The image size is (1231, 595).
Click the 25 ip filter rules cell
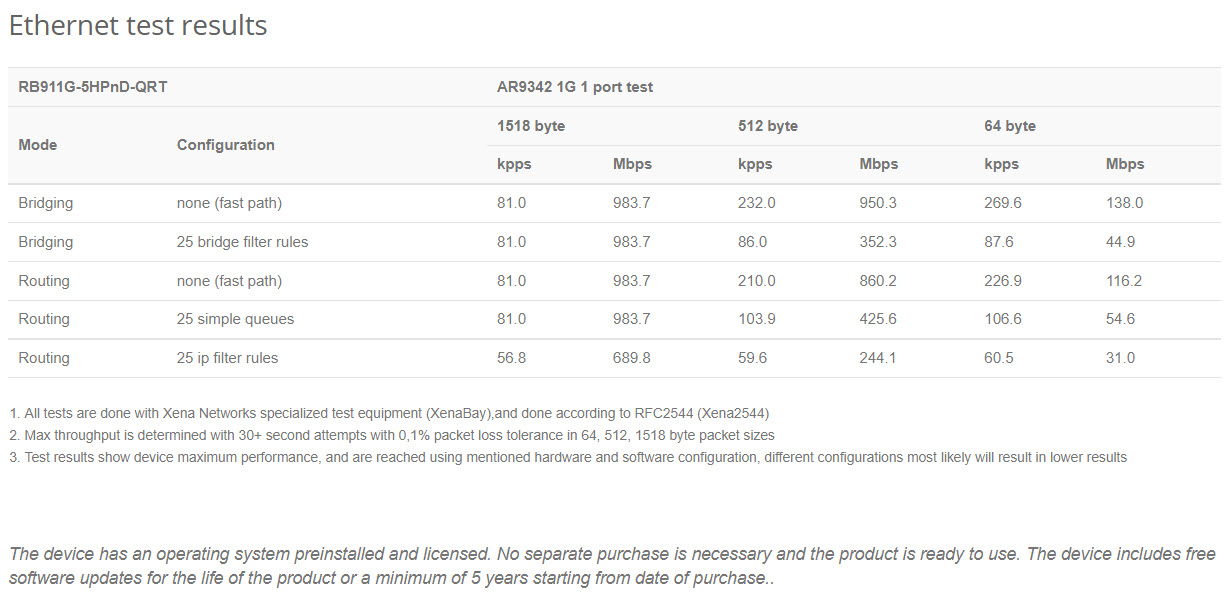[228, 358]
